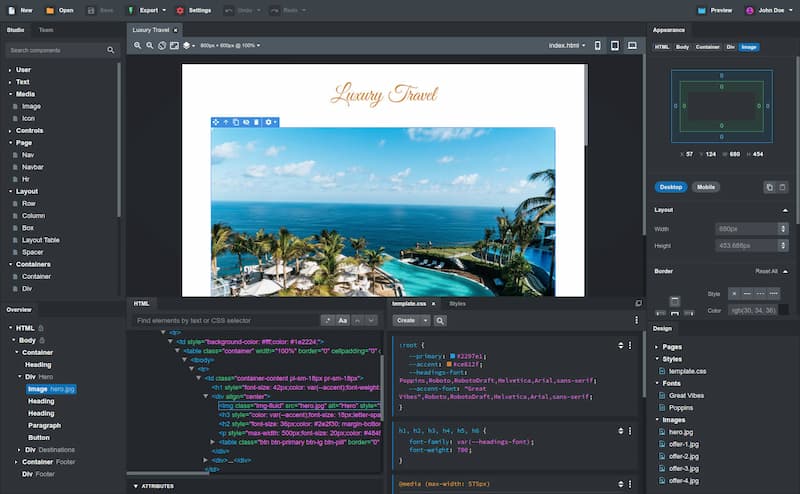
Task: Go to next search match arrow
Action: pos(371,320)
